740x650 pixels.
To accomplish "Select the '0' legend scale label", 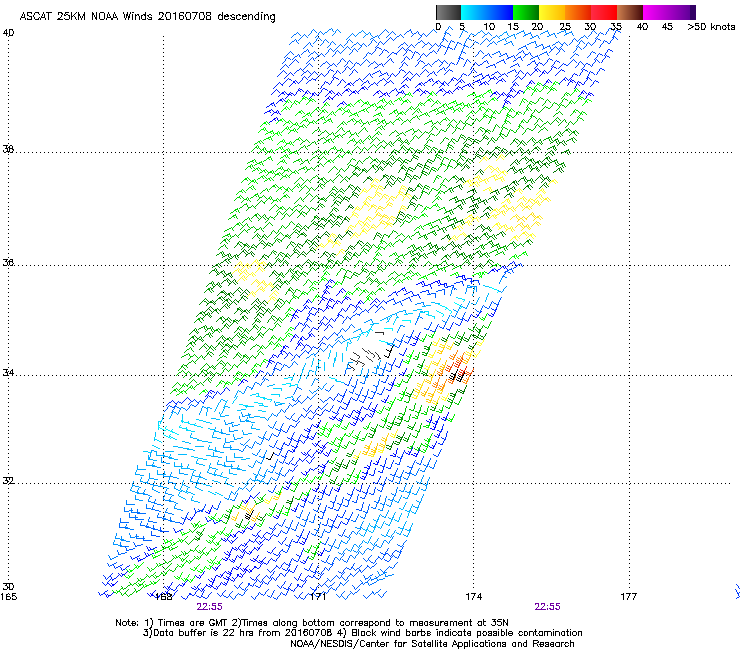I will 438,27.
